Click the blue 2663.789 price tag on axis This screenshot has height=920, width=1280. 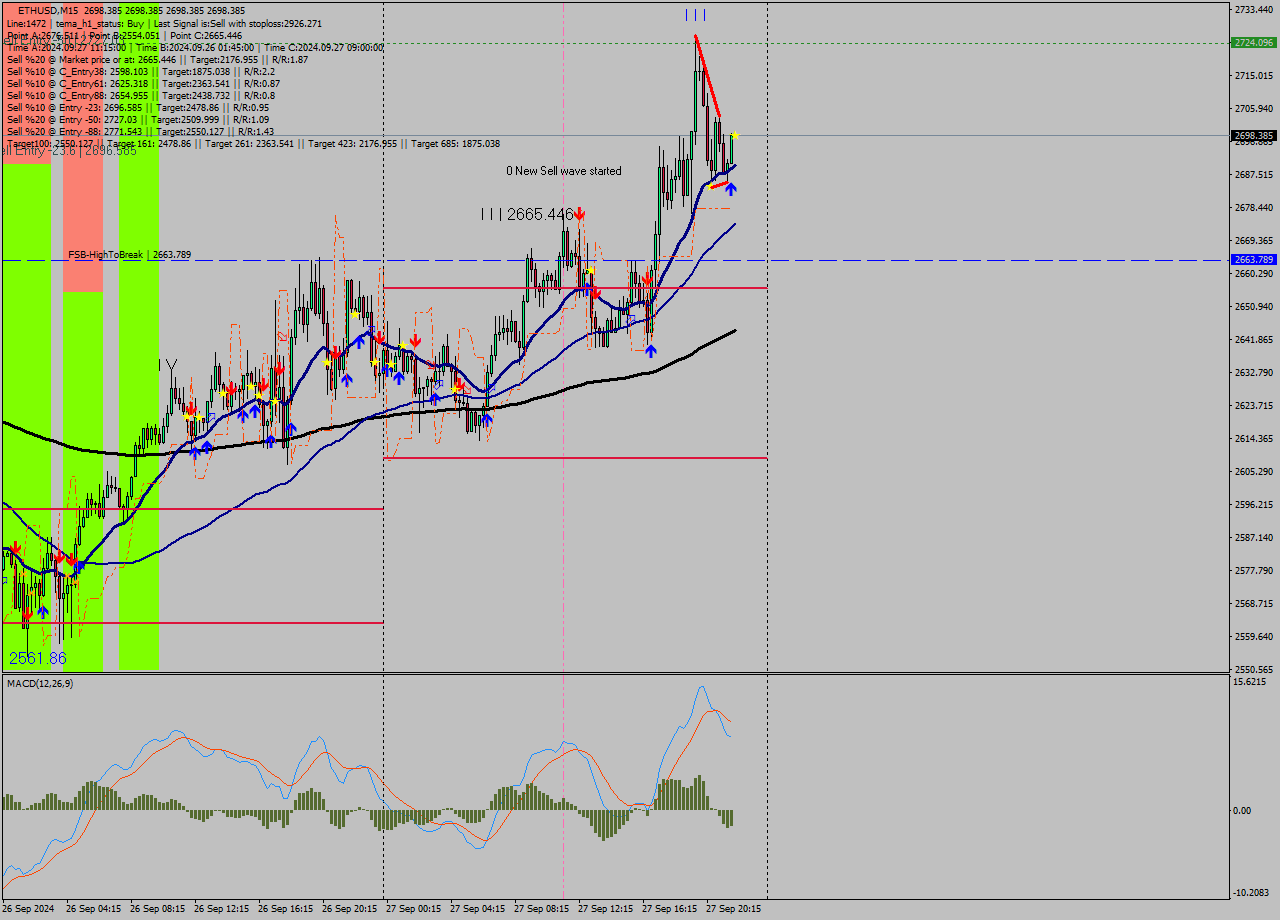1253,259
